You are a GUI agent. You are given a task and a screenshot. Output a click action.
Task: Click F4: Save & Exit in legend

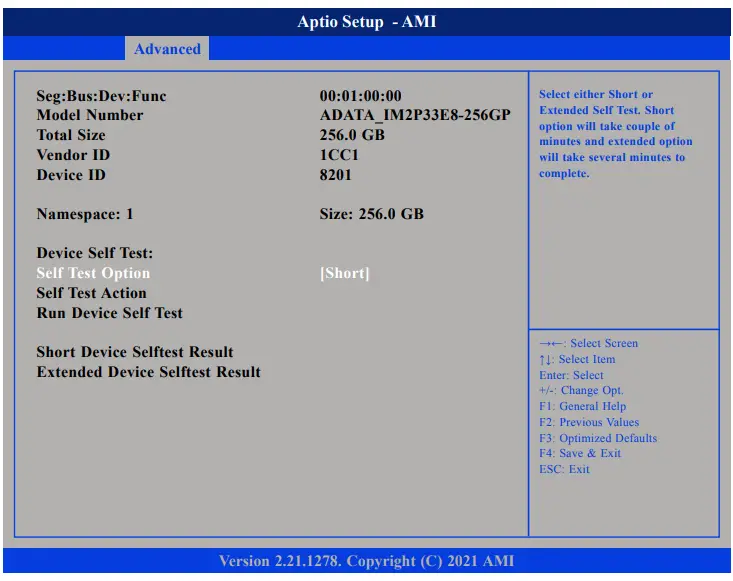pos(580,453)
